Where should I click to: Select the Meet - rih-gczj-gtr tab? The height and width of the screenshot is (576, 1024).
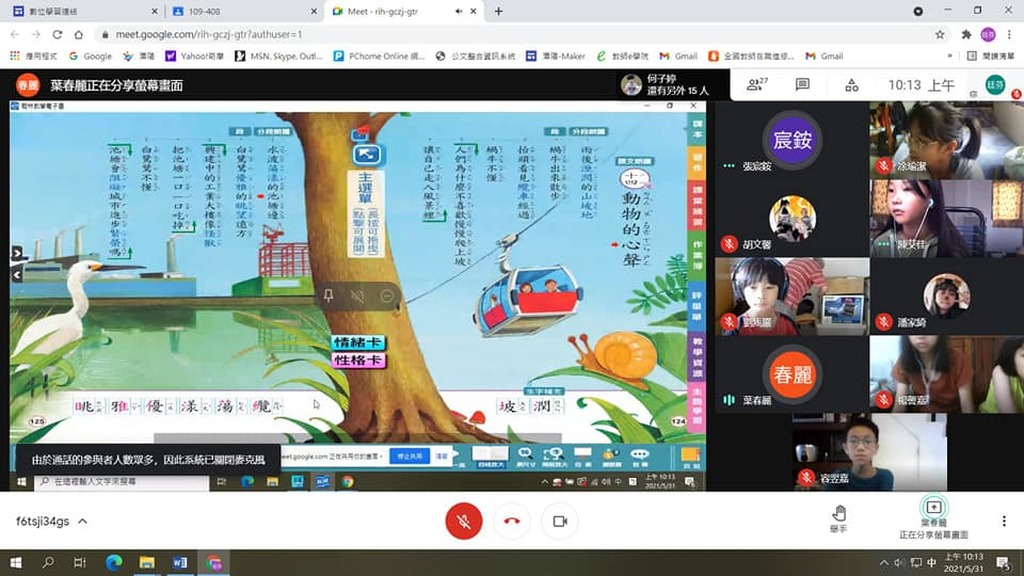click(405, 11)
